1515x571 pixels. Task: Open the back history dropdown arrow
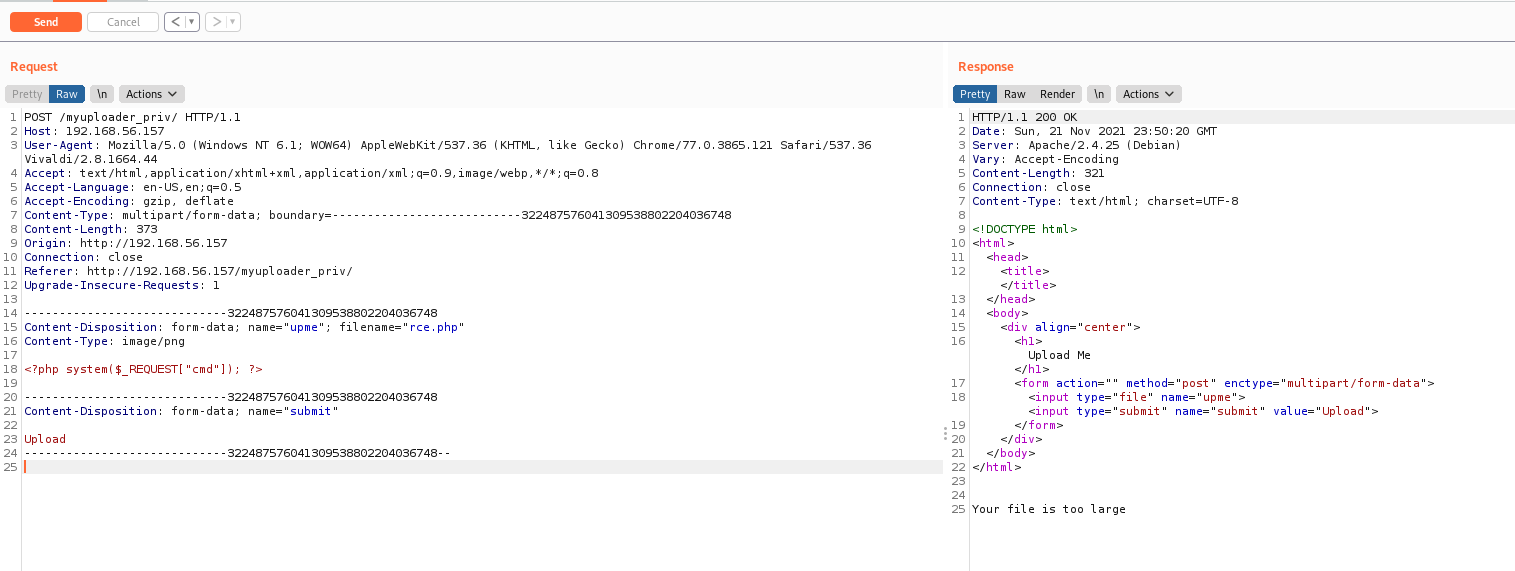point(192,22)
